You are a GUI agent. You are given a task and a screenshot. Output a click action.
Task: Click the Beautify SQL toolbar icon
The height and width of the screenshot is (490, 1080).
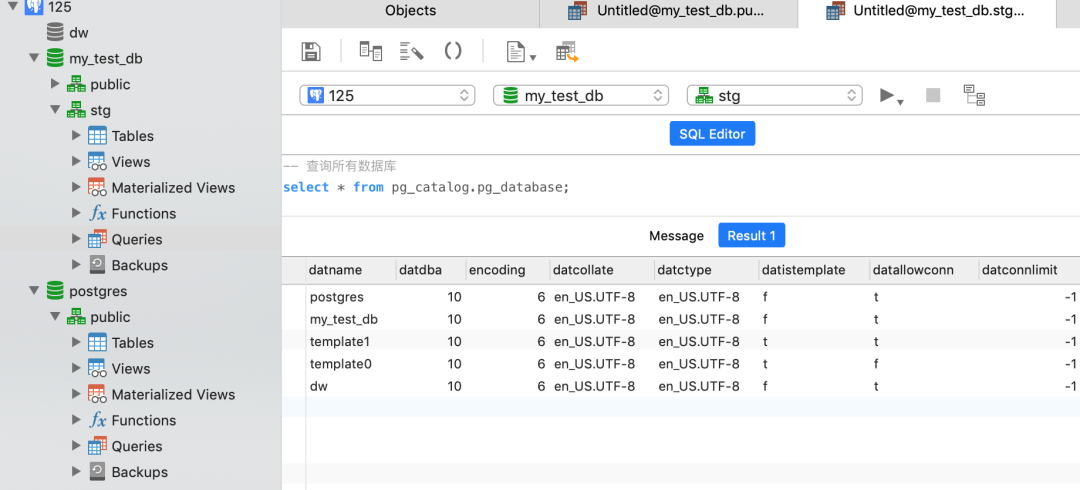[411, 51]
